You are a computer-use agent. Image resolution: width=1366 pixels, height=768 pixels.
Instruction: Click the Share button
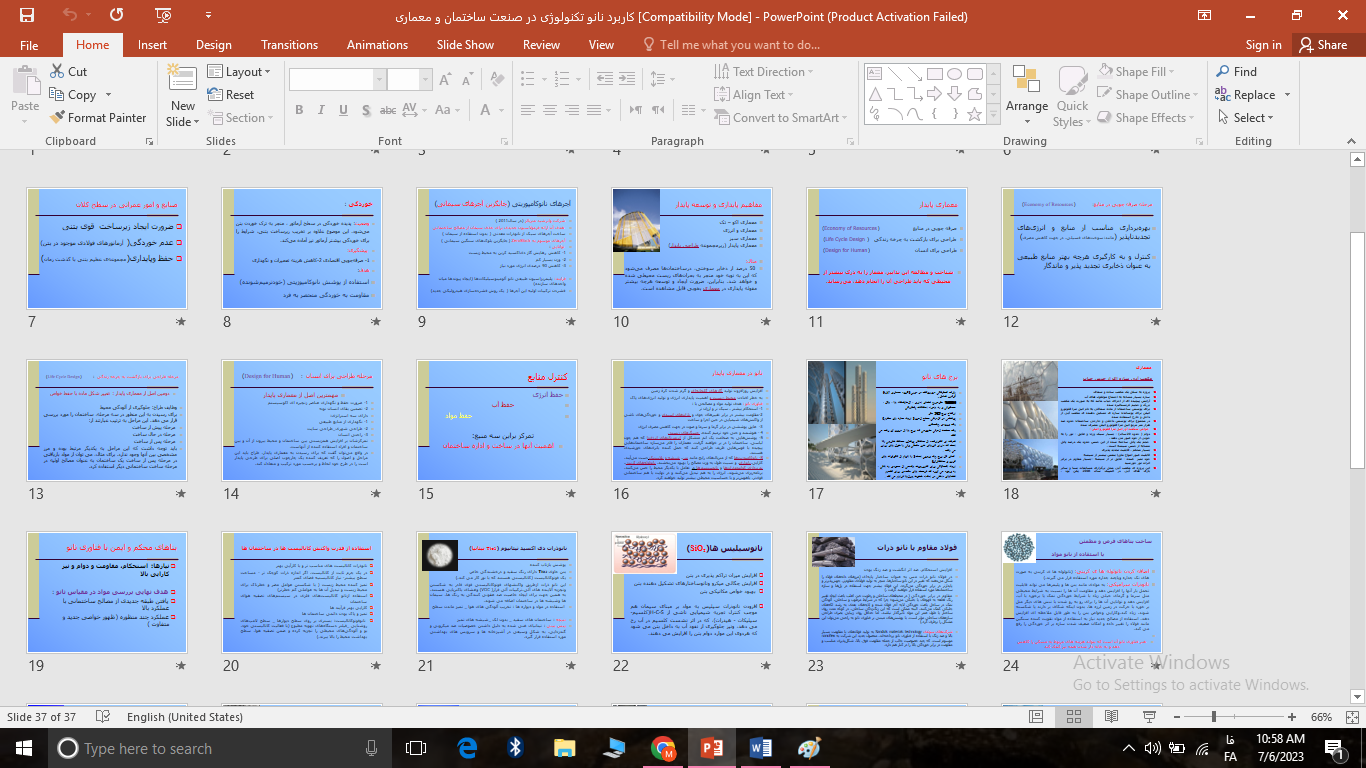pyautogui.click(x=1322, y=45)
